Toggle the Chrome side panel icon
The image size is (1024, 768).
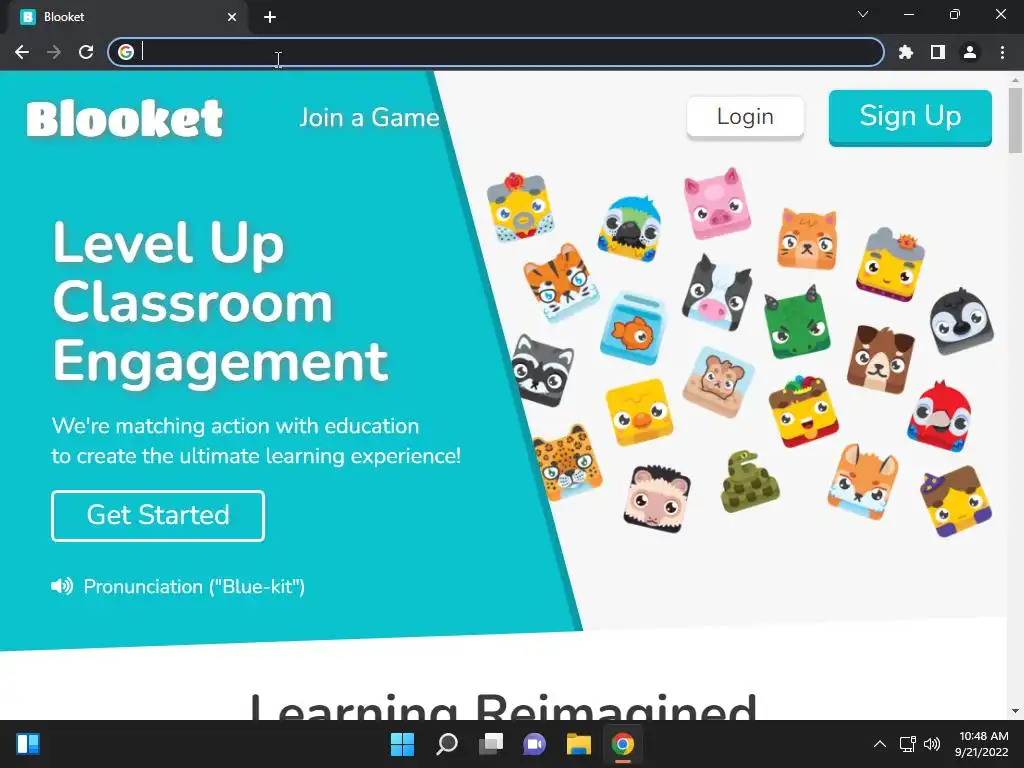click(x=938, y=52)
